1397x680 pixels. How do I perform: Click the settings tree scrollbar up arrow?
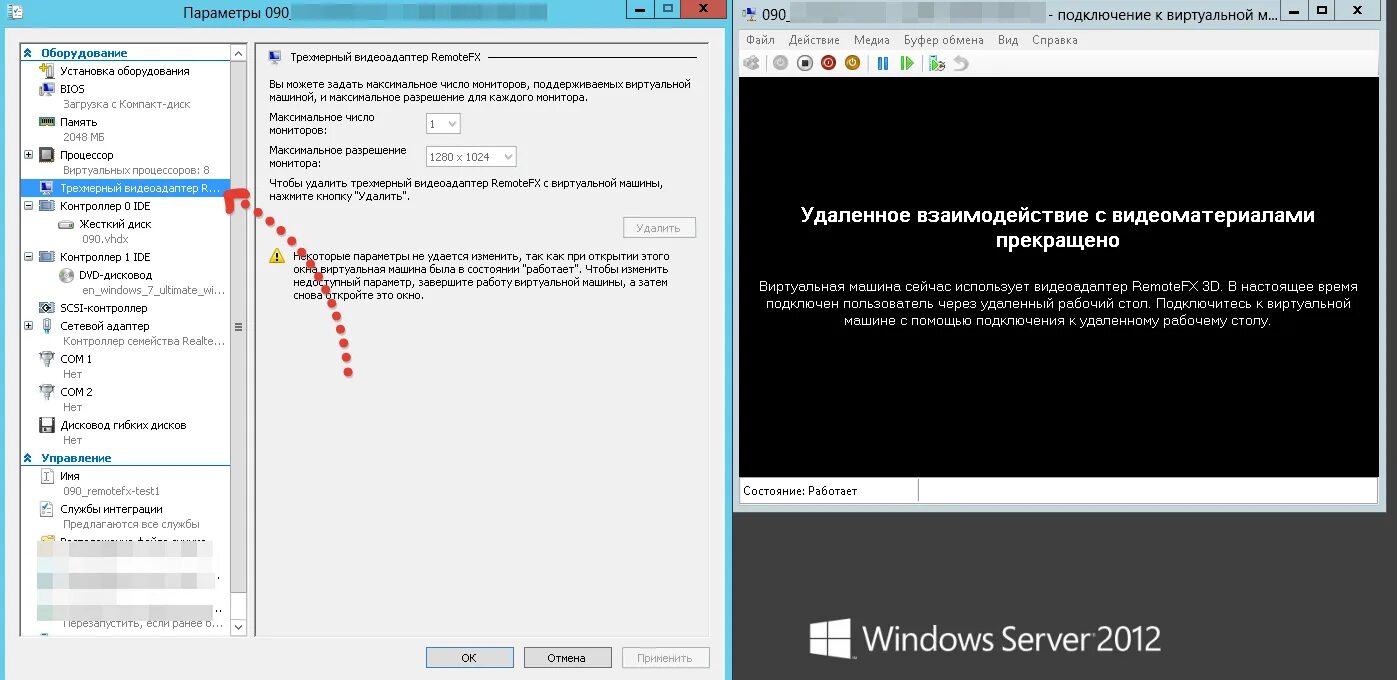tap(238, 53)
